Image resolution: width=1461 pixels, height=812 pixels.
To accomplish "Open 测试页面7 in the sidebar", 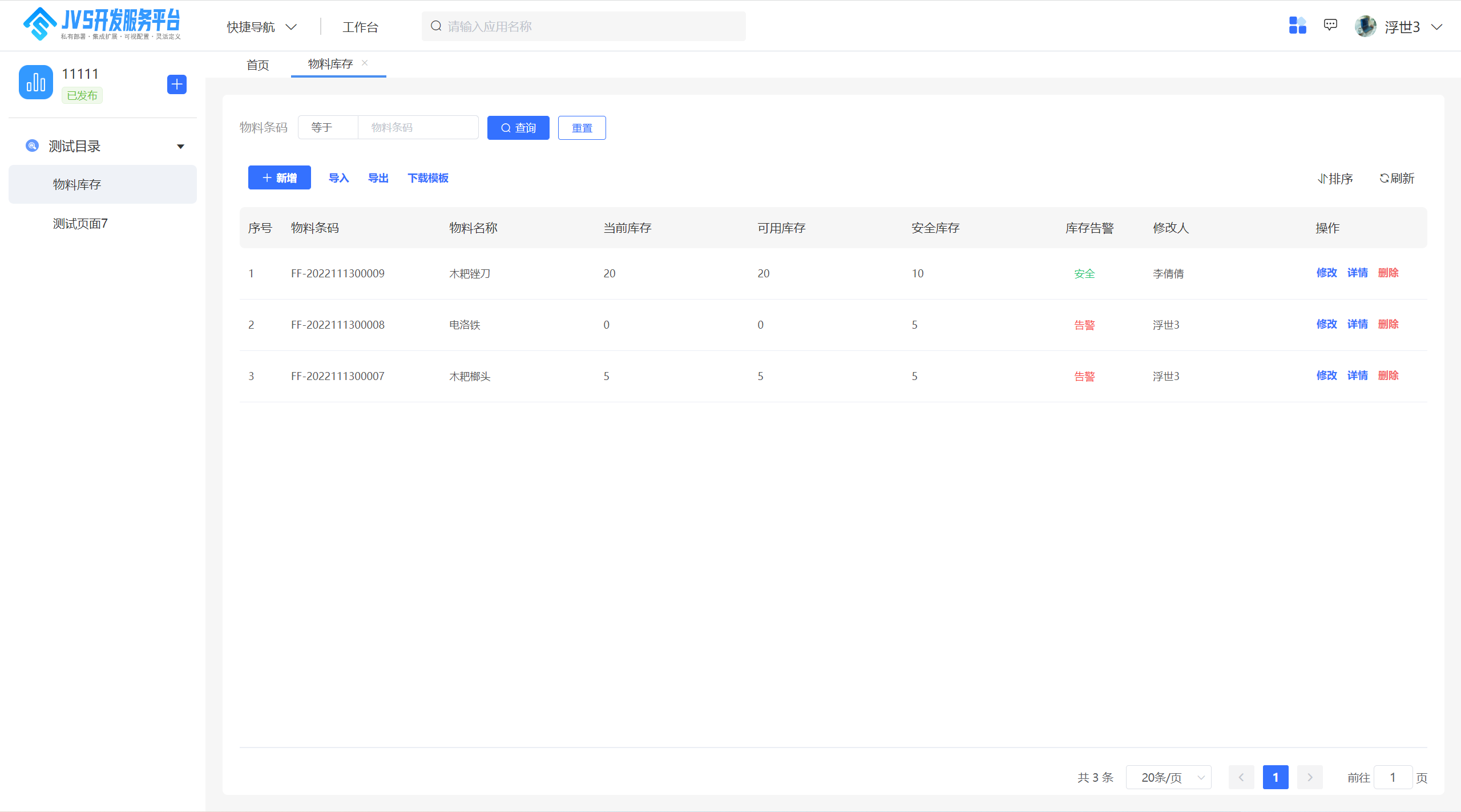I will [x=80, y=224].
